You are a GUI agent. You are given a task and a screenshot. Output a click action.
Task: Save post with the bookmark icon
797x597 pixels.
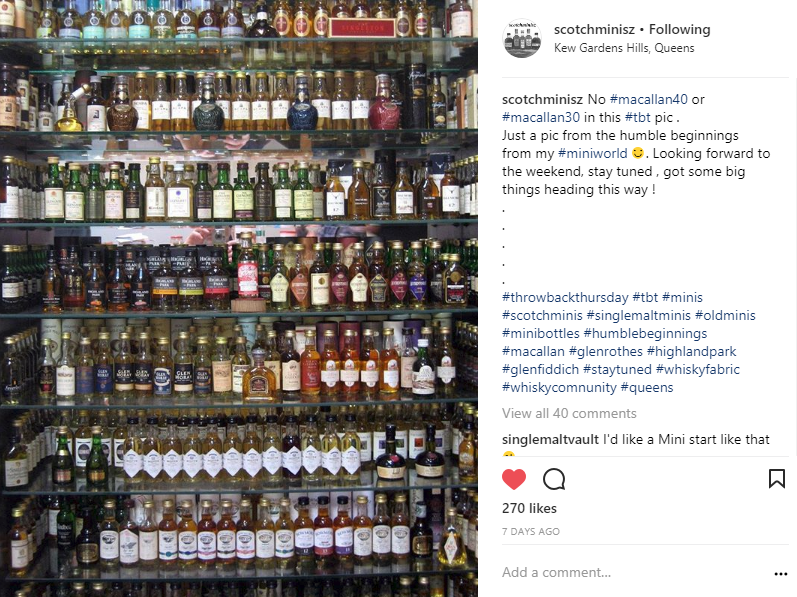pos(777,479)
